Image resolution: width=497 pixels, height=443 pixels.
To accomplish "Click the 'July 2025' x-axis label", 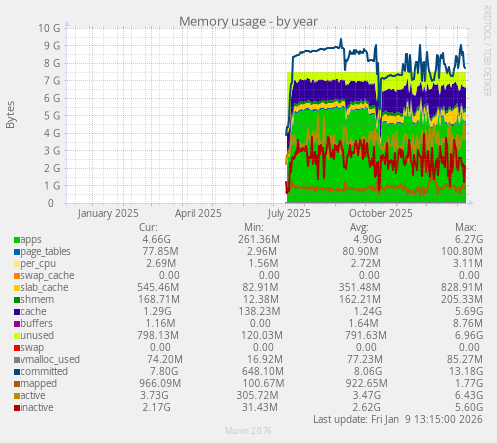I will pyautogui.click(x=289, y=213).
